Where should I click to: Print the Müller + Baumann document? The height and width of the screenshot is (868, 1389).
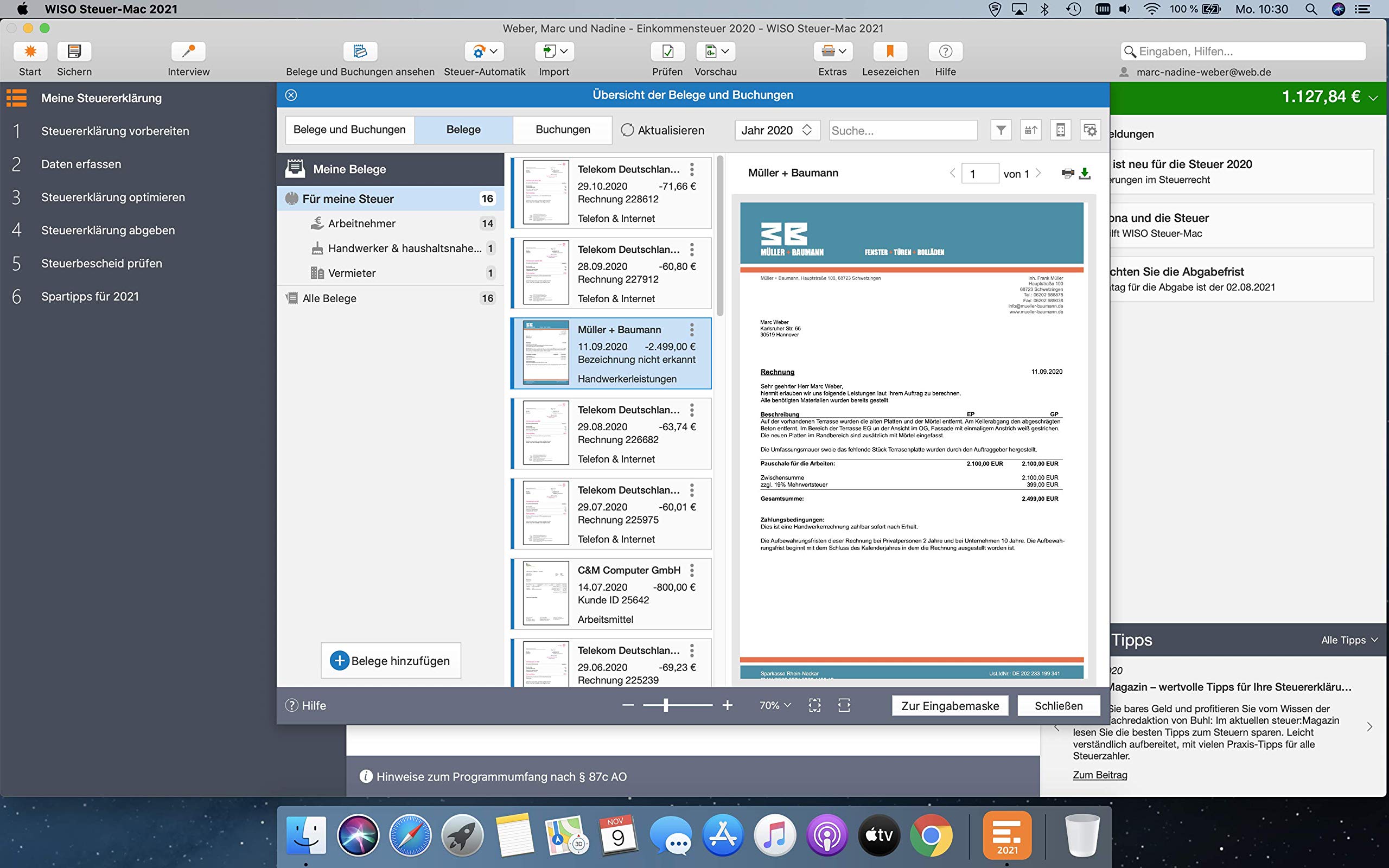click(x=1068, y=174)
